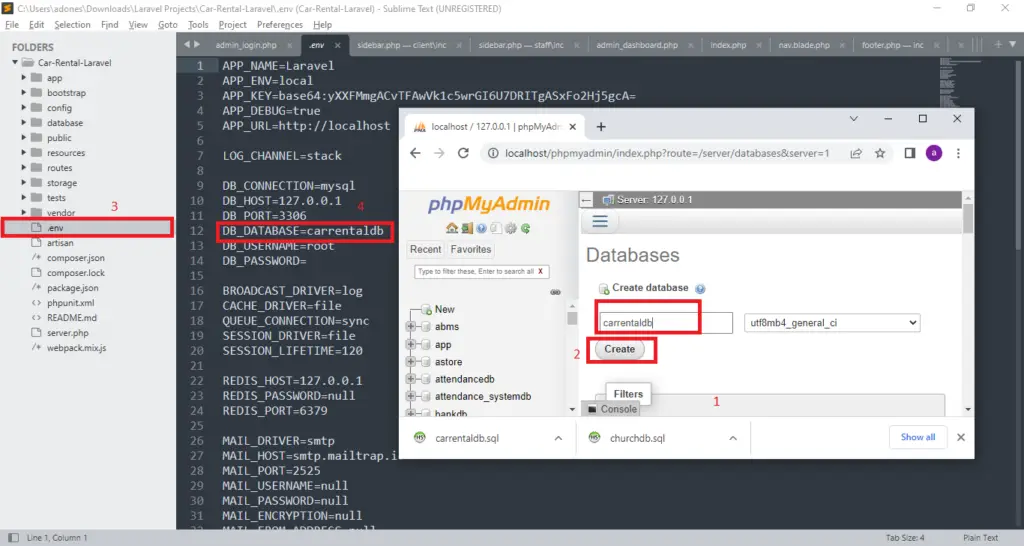Screen dimensions: 1024x546
Task: Open phpMyAdmin home icon
Action: tap(451, 228)
